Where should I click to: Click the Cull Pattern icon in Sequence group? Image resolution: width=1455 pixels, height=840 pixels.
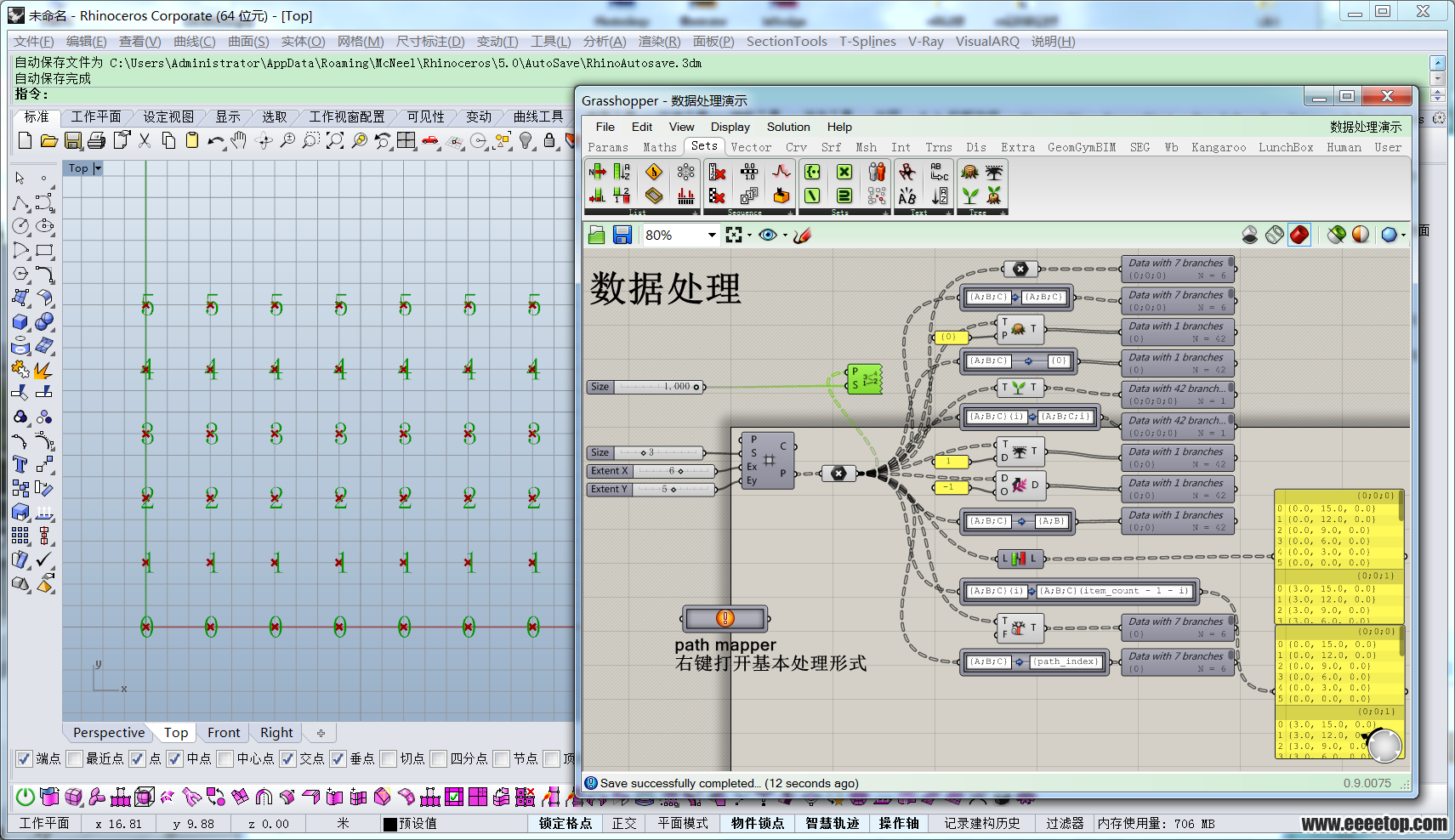[717, 196]
